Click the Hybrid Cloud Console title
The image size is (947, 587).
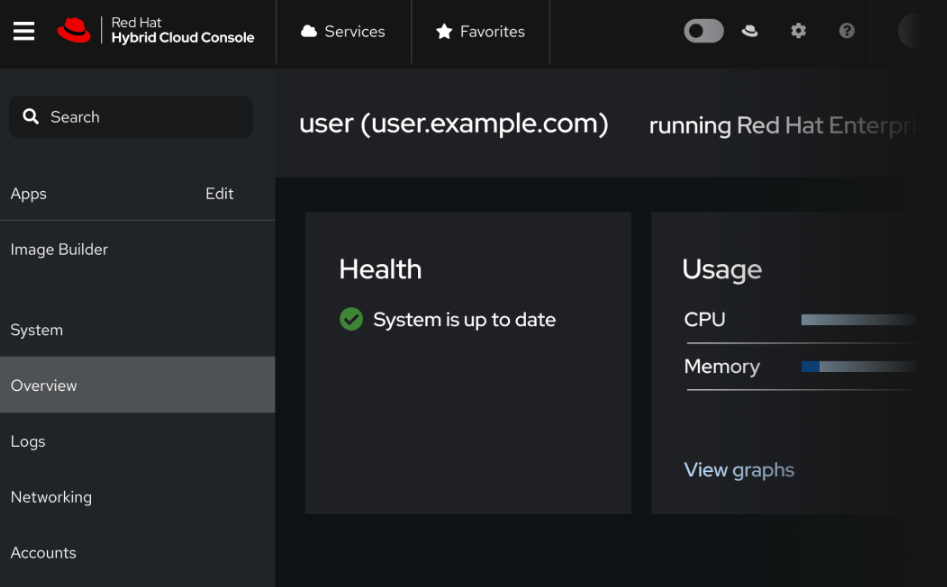182,37
